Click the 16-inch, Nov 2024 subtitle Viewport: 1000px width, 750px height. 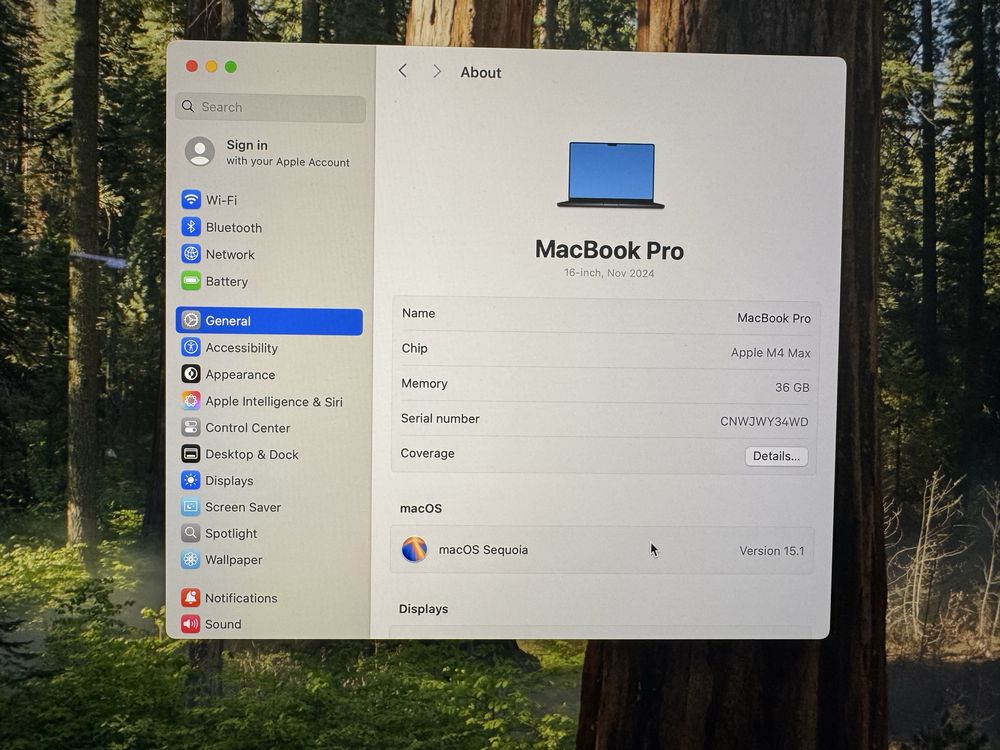[x=609, y=273]
